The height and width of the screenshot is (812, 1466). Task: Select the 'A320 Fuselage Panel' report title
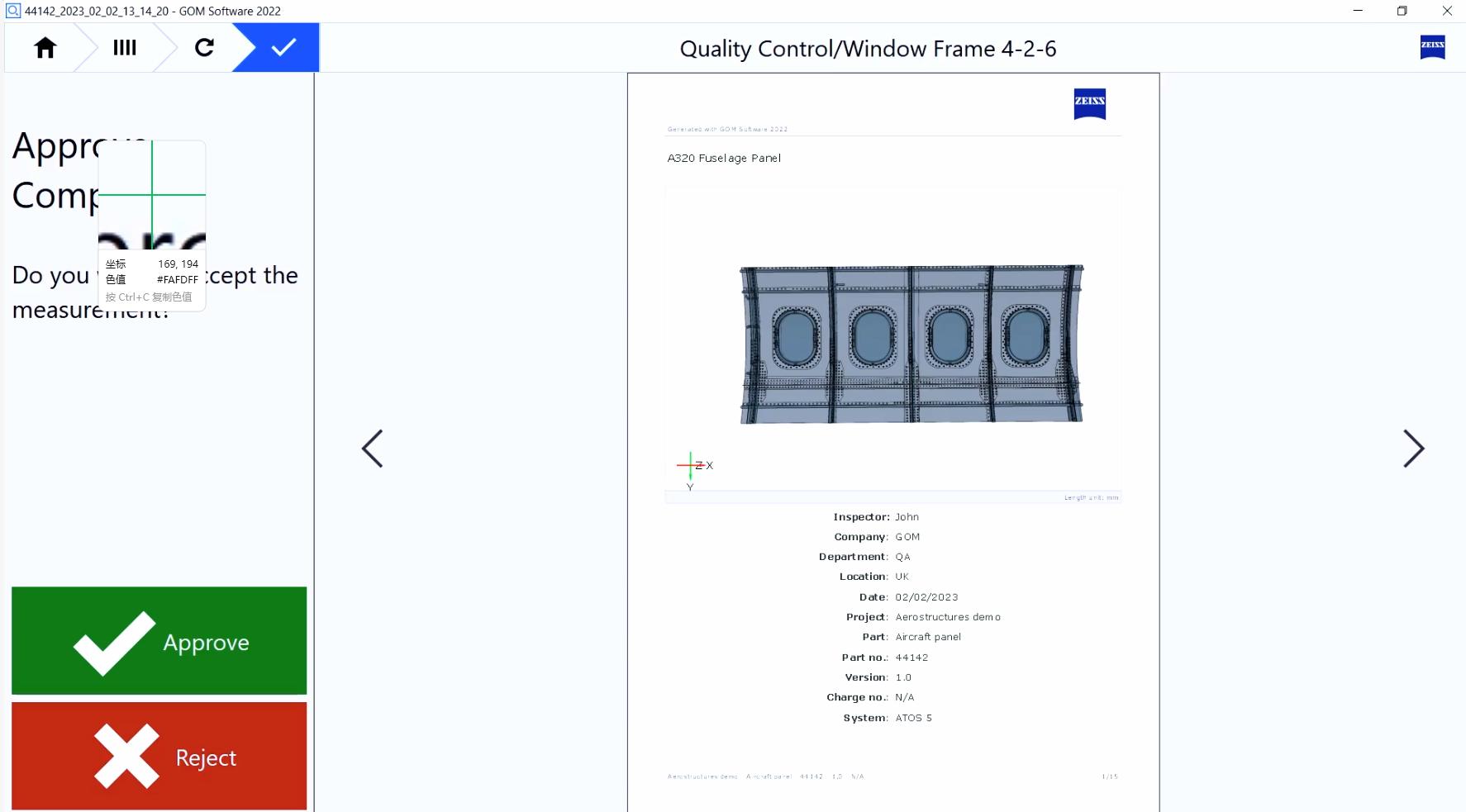click(724, 158)
